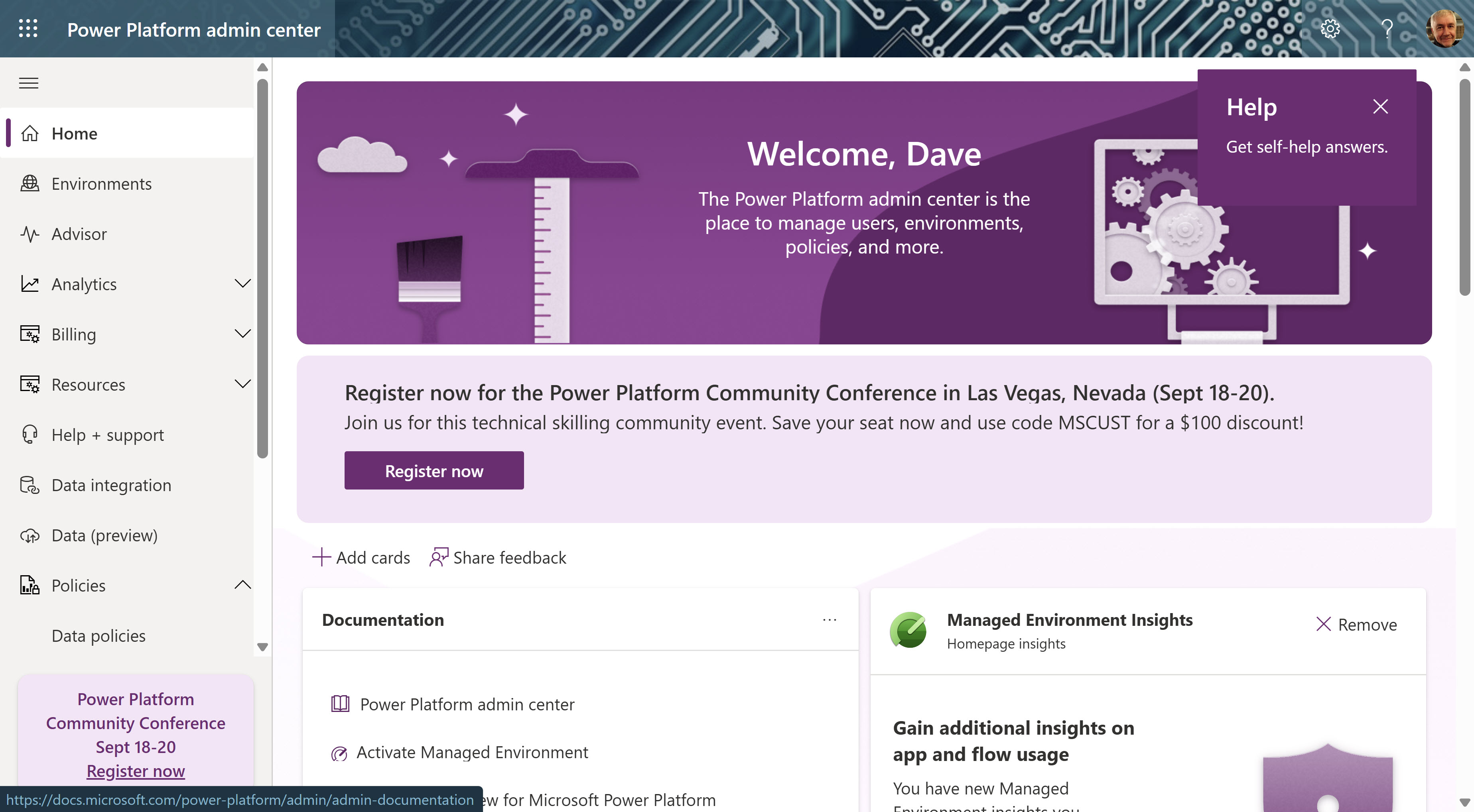Click the Managed Environment Insights green icon
This screenshot has width=1474, height=812.
[x=908, y=630]
